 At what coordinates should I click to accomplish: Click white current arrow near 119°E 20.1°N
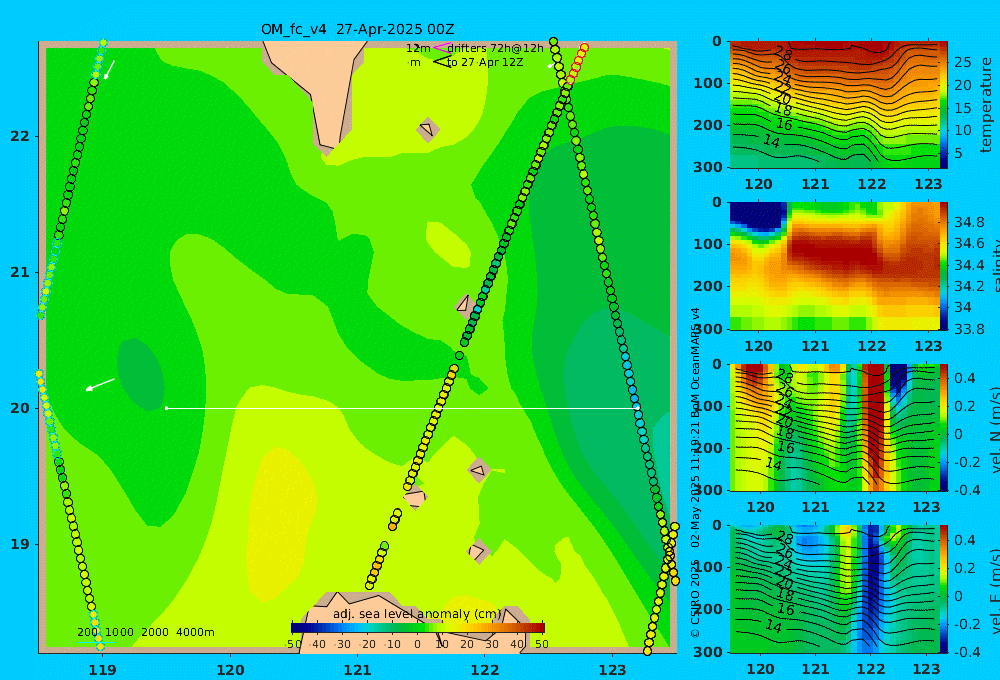click(x=100, y=385)
